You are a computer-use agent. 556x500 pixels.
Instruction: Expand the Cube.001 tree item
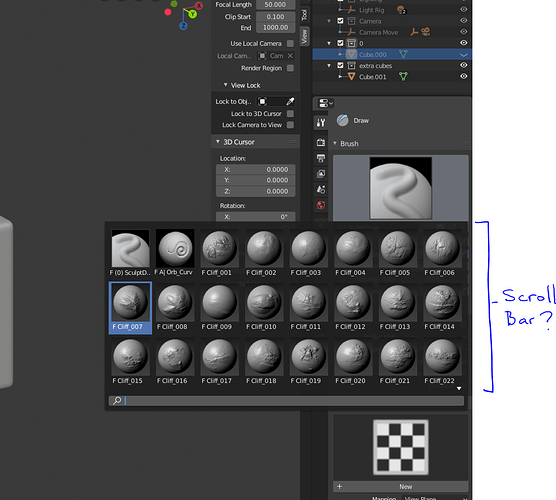click(x=340, y=77)
